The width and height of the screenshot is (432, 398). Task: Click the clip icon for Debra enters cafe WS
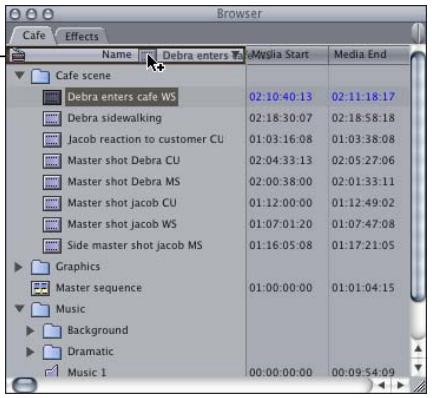[52, 97]
